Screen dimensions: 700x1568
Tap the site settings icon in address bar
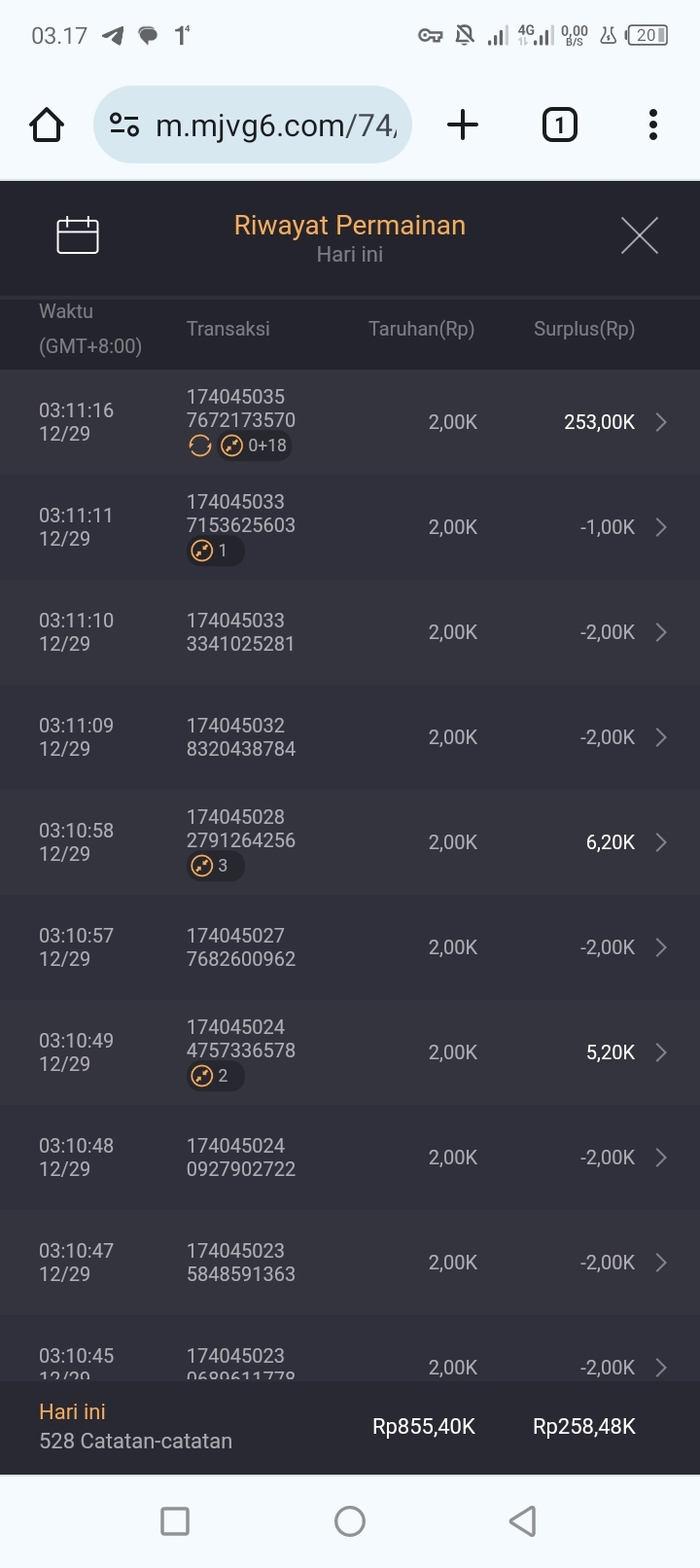pos(124,125)
